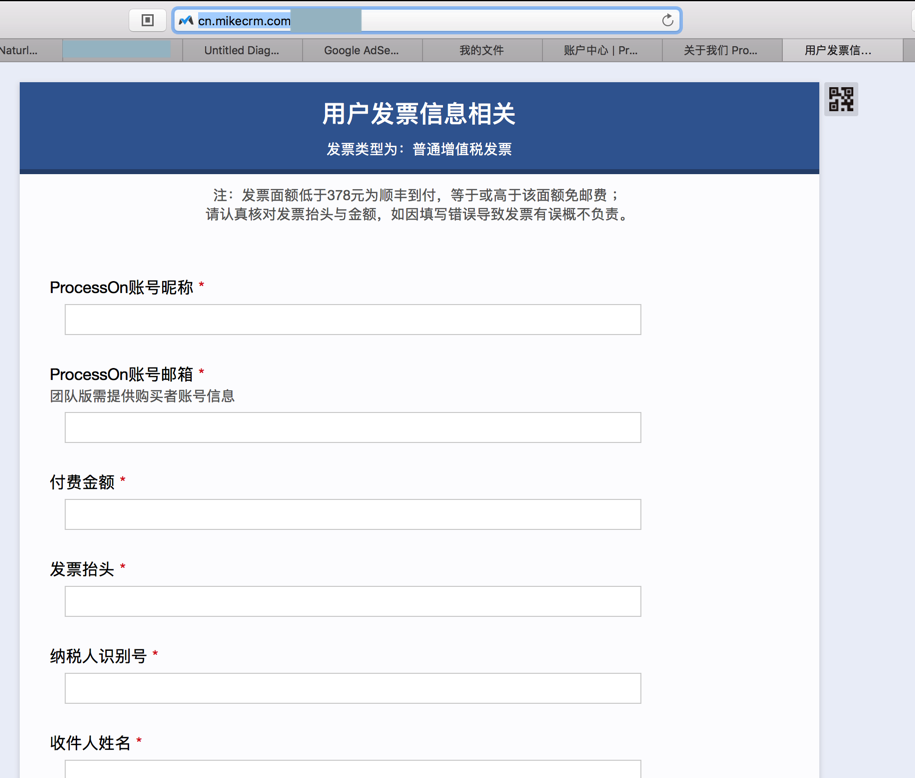This screenshot has width=915, height=778.
Task: Click the 用户发票信息相关 form header title
Action: (419, 114)
